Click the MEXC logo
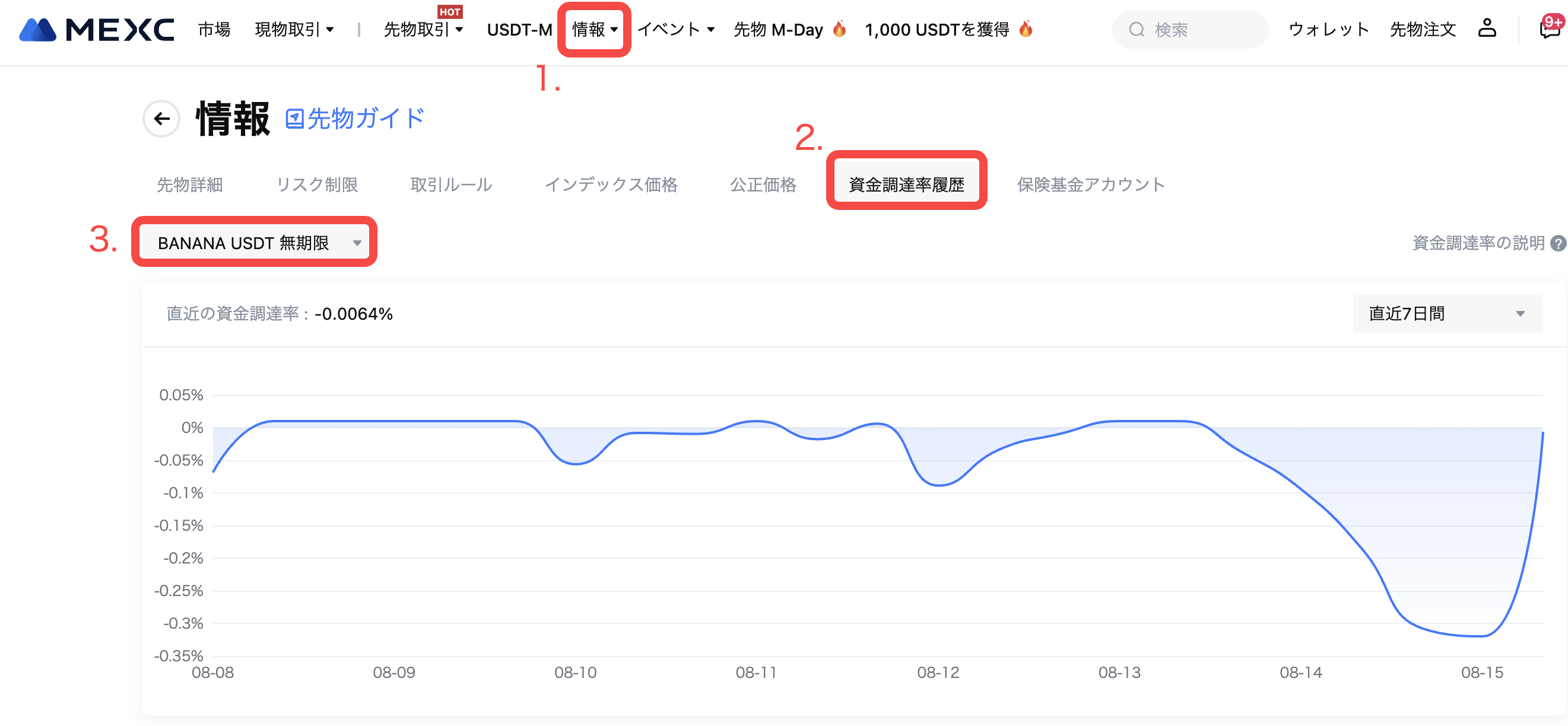Image resolution: width=1568 pixels, height=726 pixels. (x=96, y=29)
